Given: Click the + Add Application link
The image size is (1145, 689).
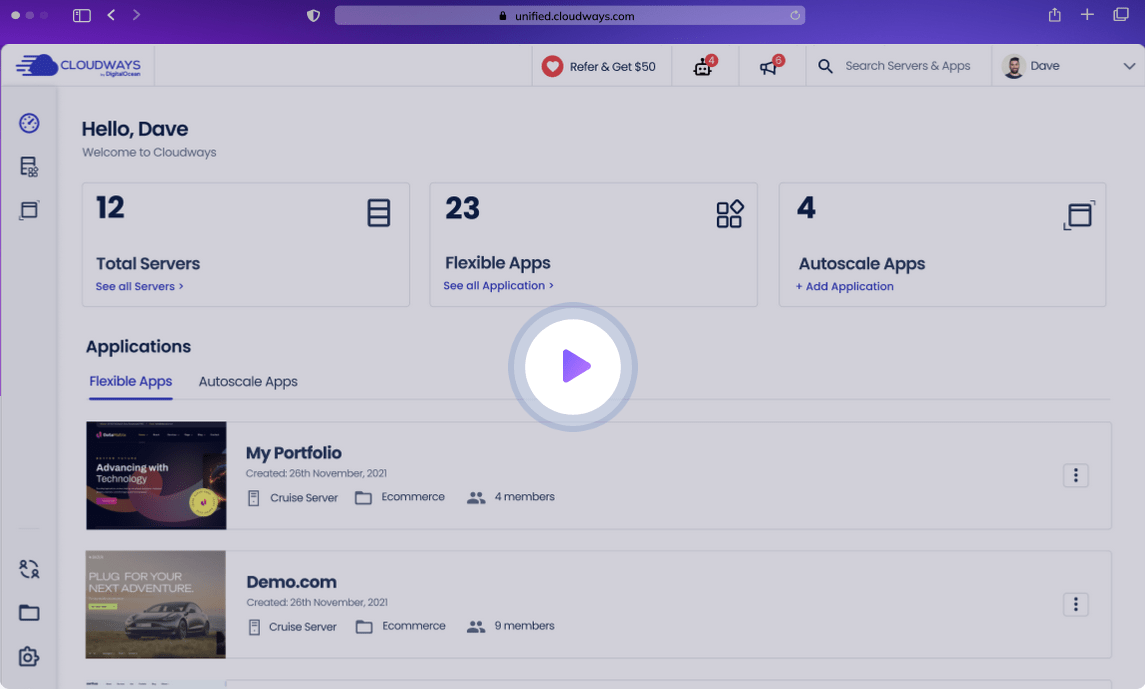Looking at the screenshot, I should pos(845,286).
